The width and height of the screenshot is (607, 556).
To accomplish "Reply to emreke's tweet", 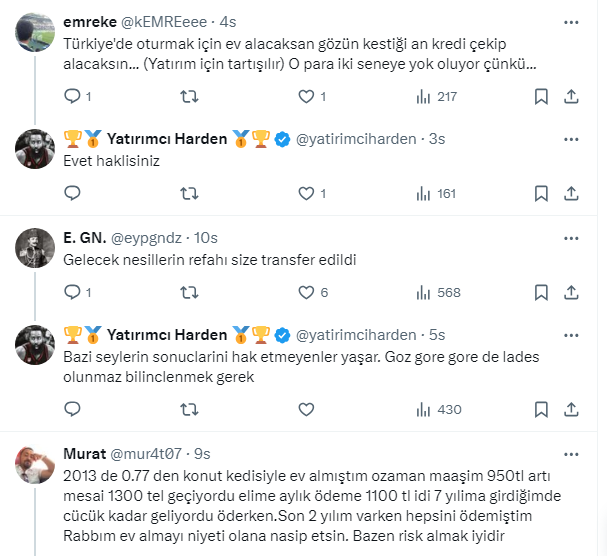I will pyautogui.click(x=72, y=96).
